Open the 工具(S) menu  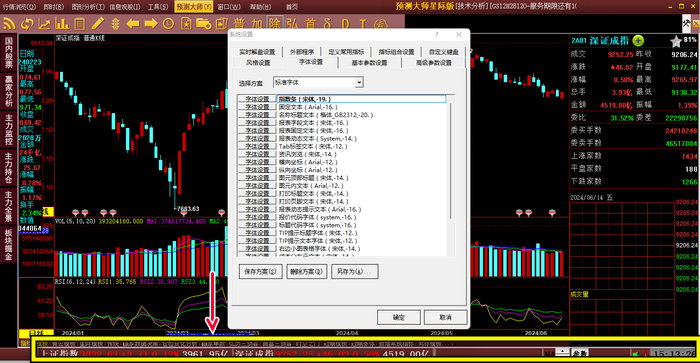click(158, 7)
